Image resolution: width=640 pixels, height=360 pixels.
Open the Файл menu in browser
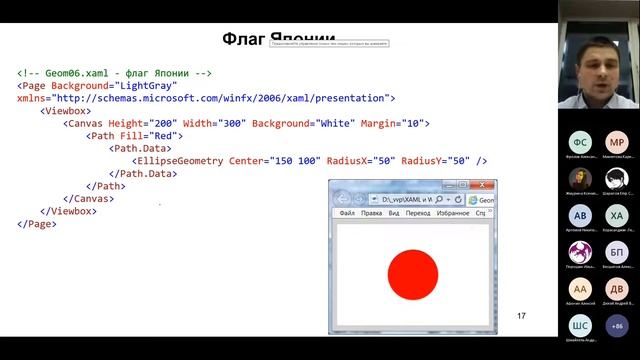[x=347, y=213]
